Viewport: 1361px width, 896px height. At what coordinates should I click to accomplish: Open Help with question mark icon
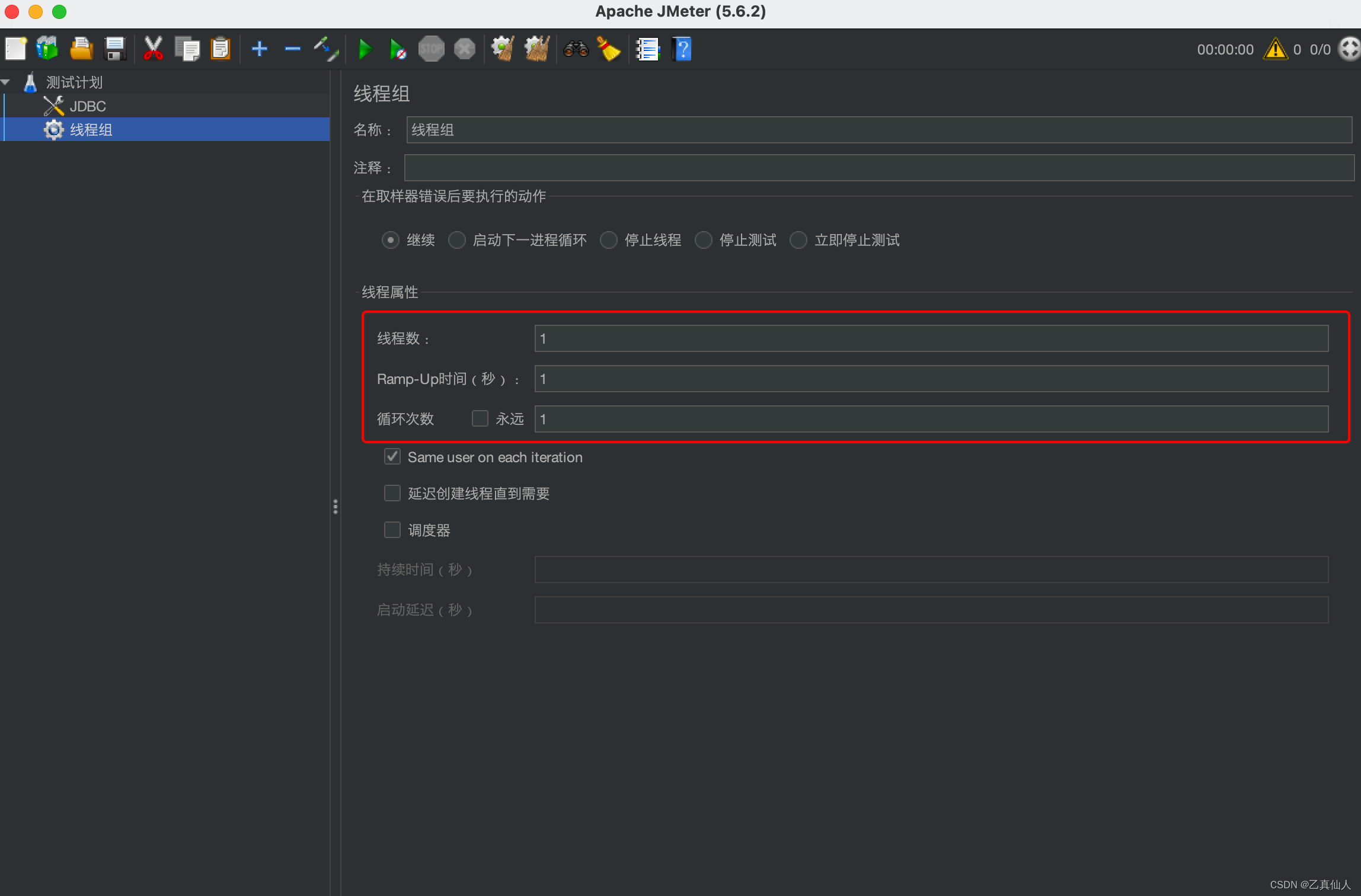pos(682,49)
